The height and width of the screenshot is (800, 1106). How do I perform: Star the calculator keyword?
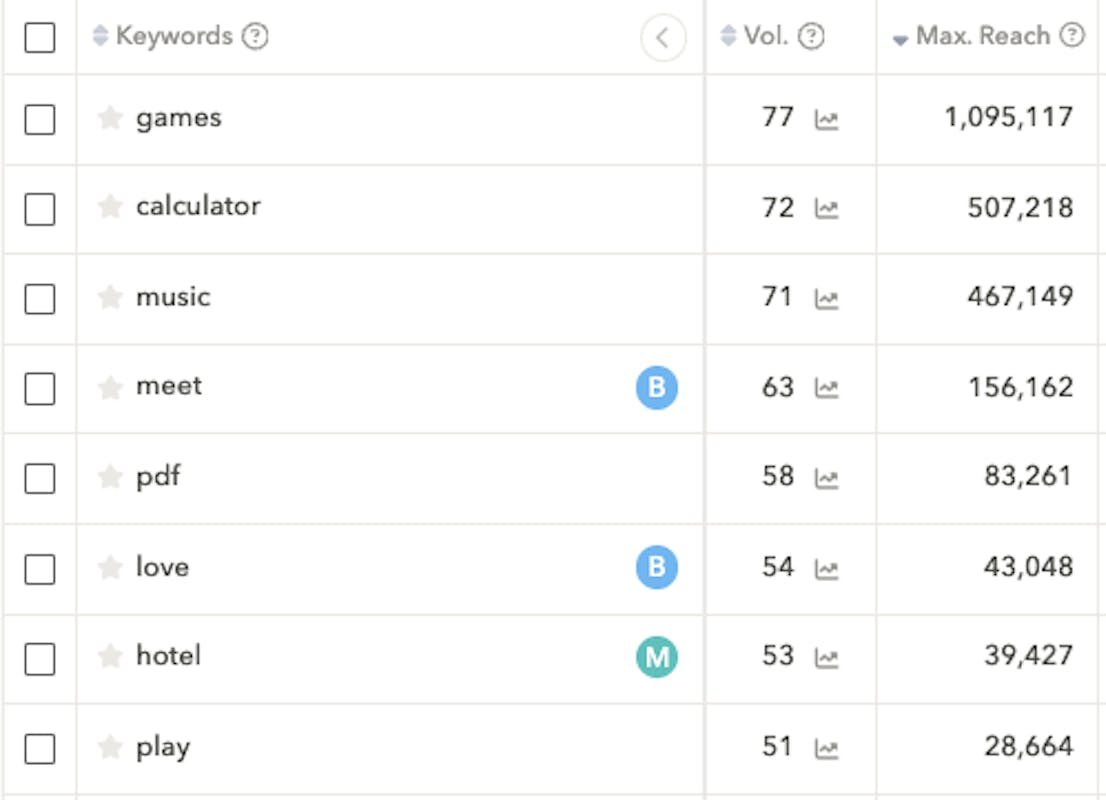(x=110, y=207)
